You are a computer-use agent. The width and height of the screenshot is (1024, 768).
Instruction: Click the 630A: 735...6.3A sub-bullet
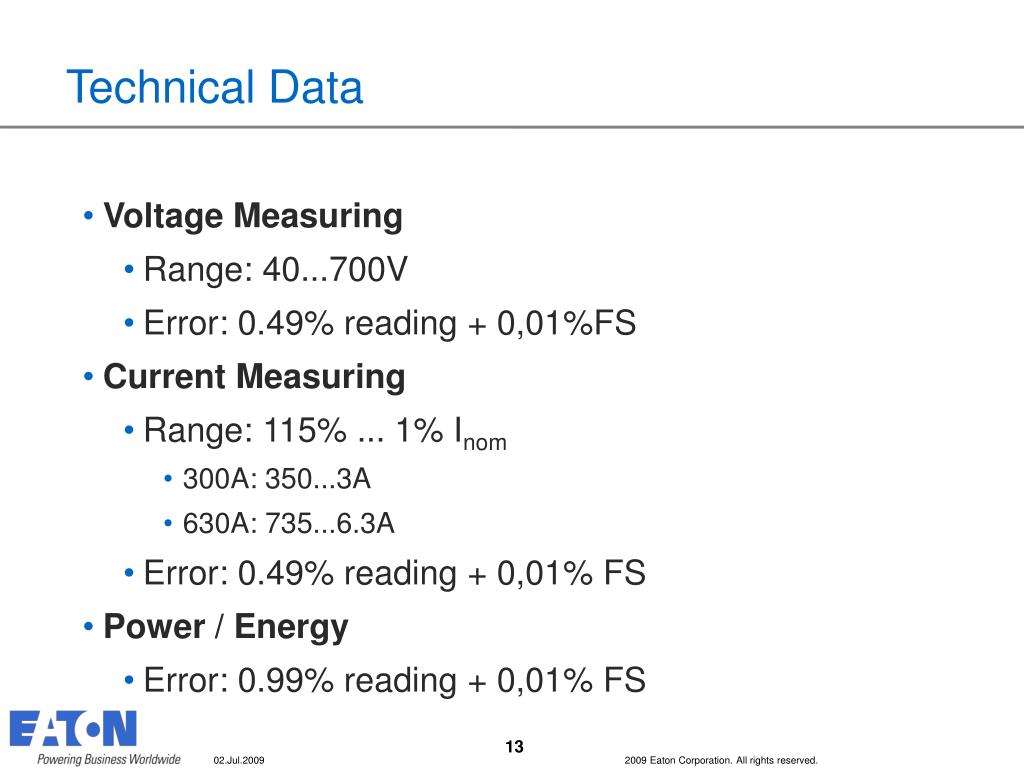point(288,523)
